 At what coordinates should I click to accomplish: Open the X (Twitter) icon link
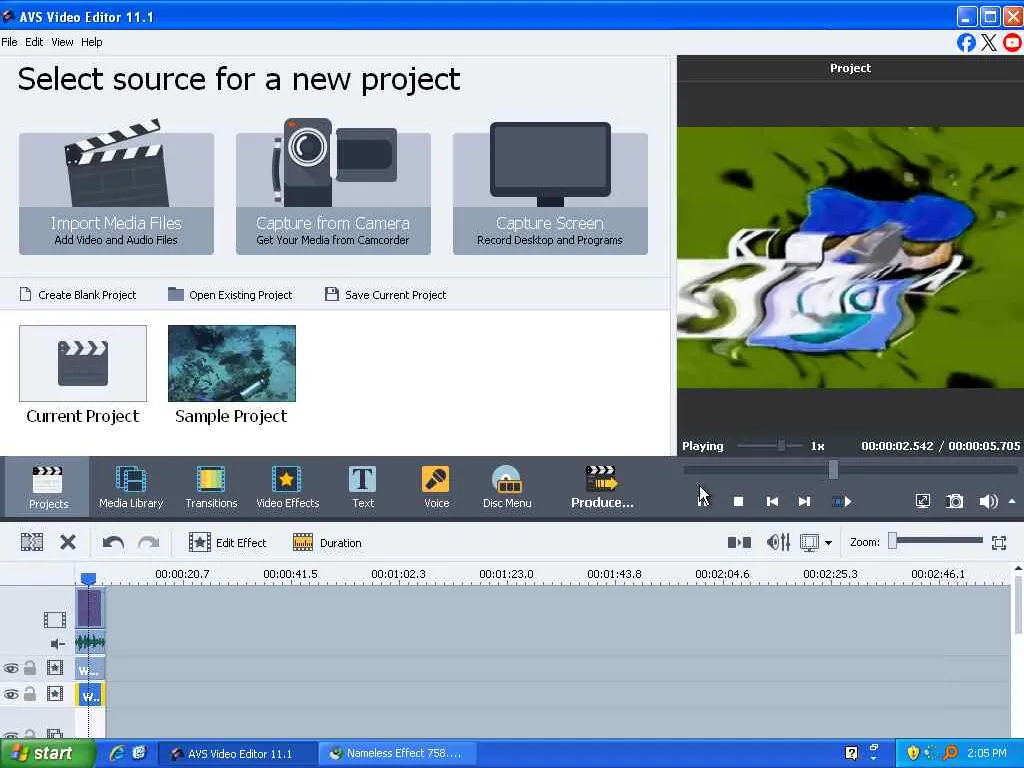[x=989, y=42]
